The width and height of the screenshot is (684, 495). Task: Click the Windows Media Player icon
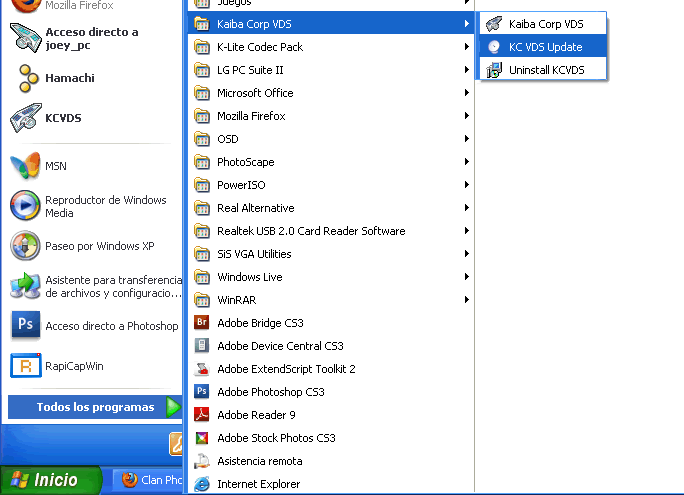[x=25, y=205]
